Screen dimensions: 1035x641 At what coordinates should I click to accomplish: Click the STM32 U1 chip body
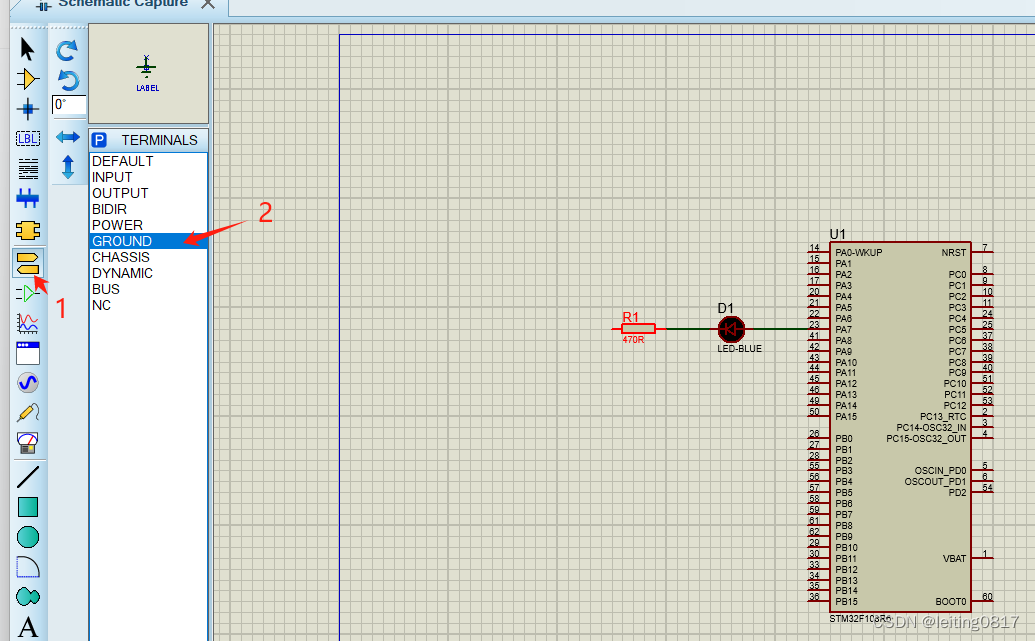(900, 426)
